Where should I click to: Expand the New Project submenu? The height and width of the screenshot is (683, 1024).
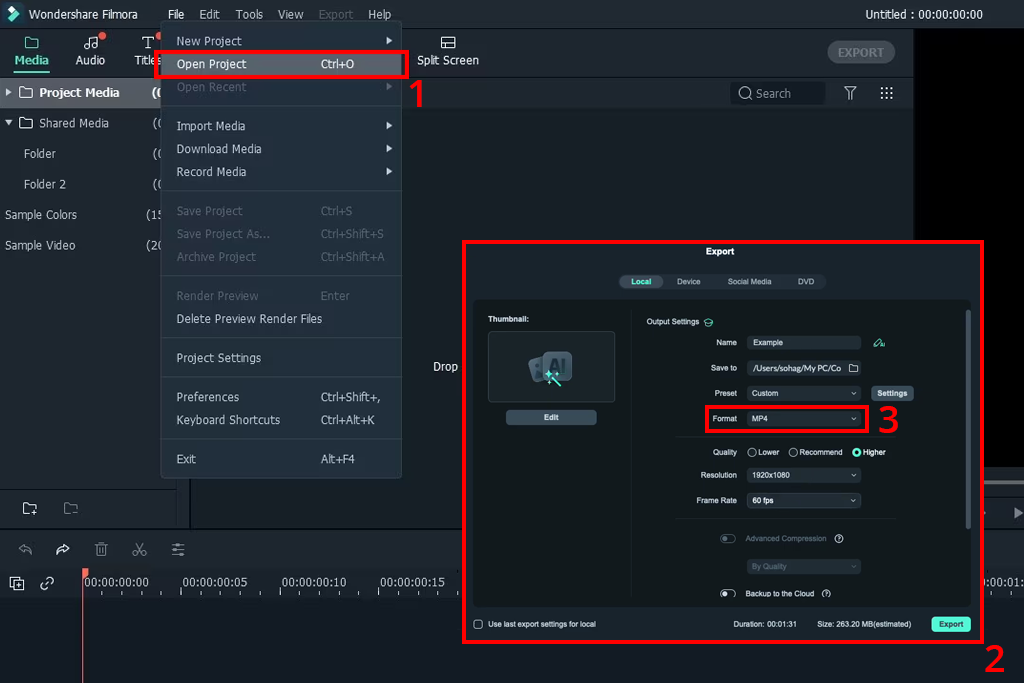coord(281,40)
